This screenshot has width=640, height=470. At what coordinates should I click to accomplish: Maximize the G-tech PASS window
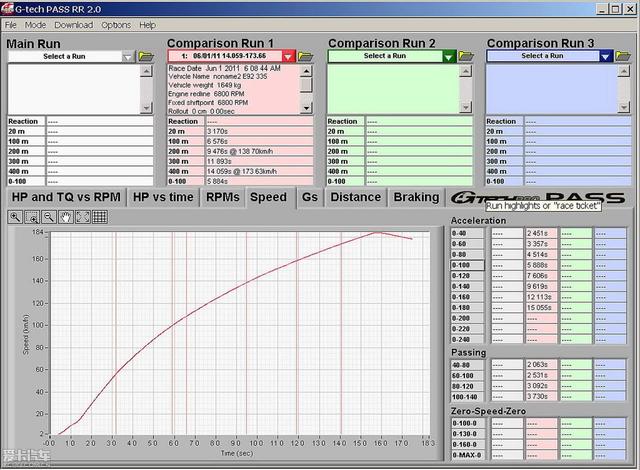point(616,9)
